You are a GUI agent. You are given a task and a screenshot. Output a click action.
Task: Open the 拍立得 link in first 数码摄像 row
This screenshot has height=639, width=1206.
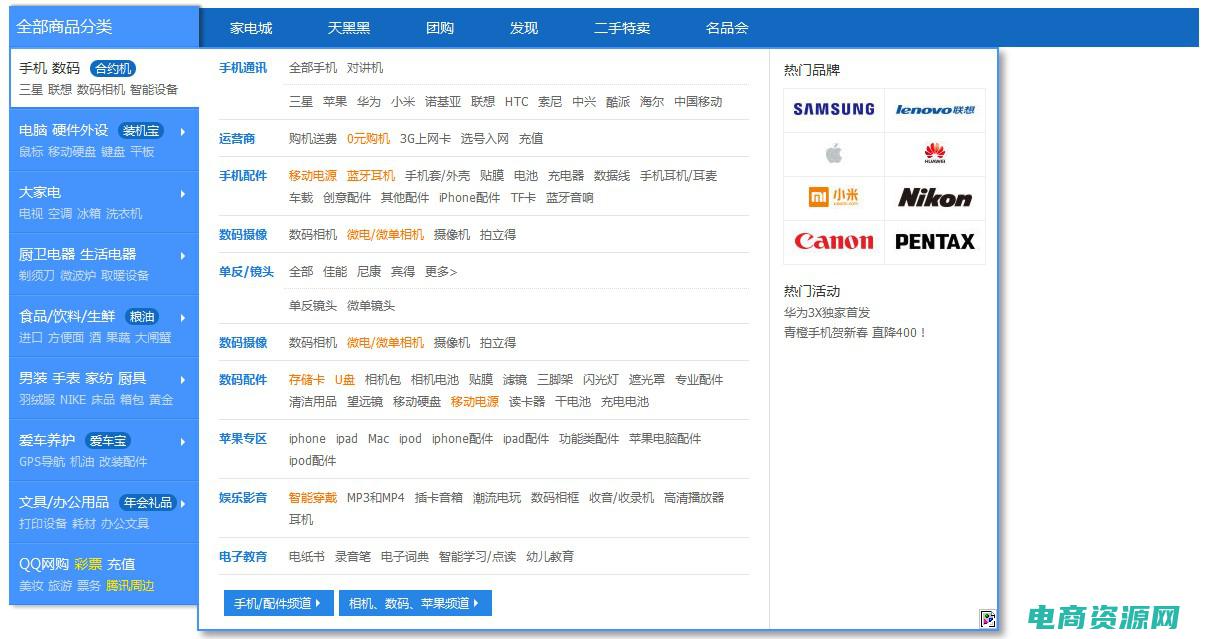[x=498, y=235]
